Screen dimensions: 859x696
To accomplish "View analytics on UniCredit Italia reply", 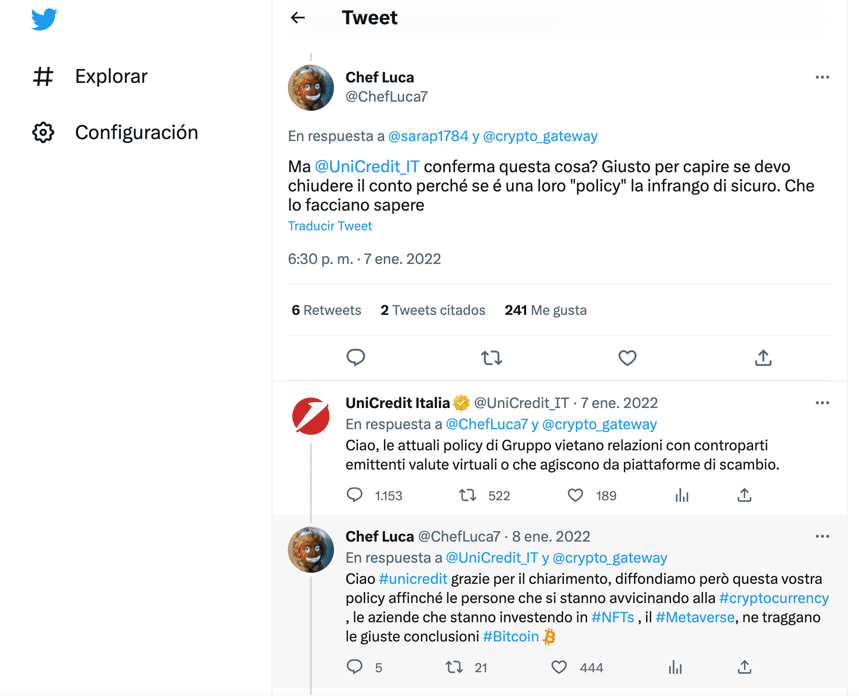I will pyautogui.click(x=682, y=495).
